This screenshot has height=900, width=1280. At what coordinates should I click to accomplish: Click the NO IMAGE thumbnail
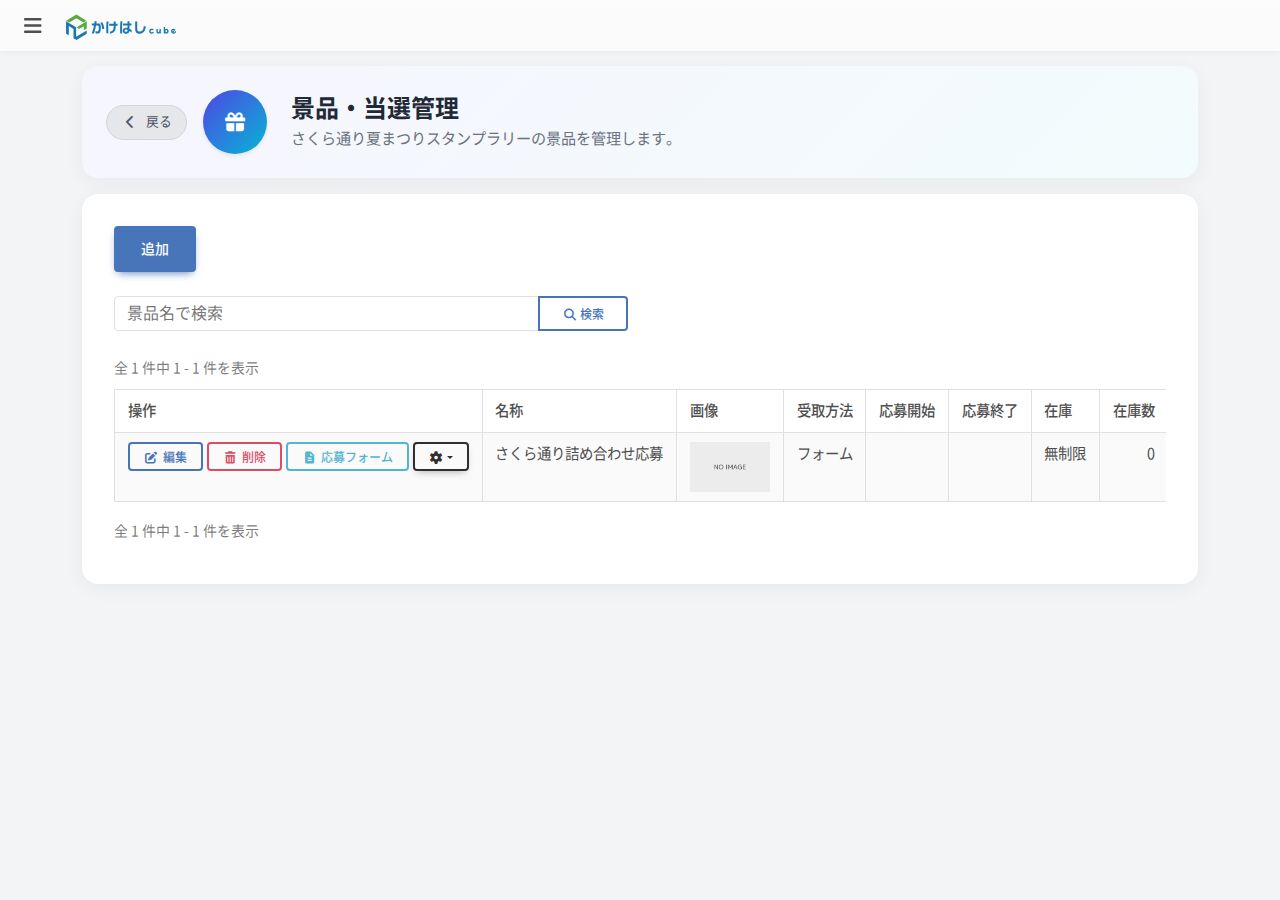pos(730,467)
